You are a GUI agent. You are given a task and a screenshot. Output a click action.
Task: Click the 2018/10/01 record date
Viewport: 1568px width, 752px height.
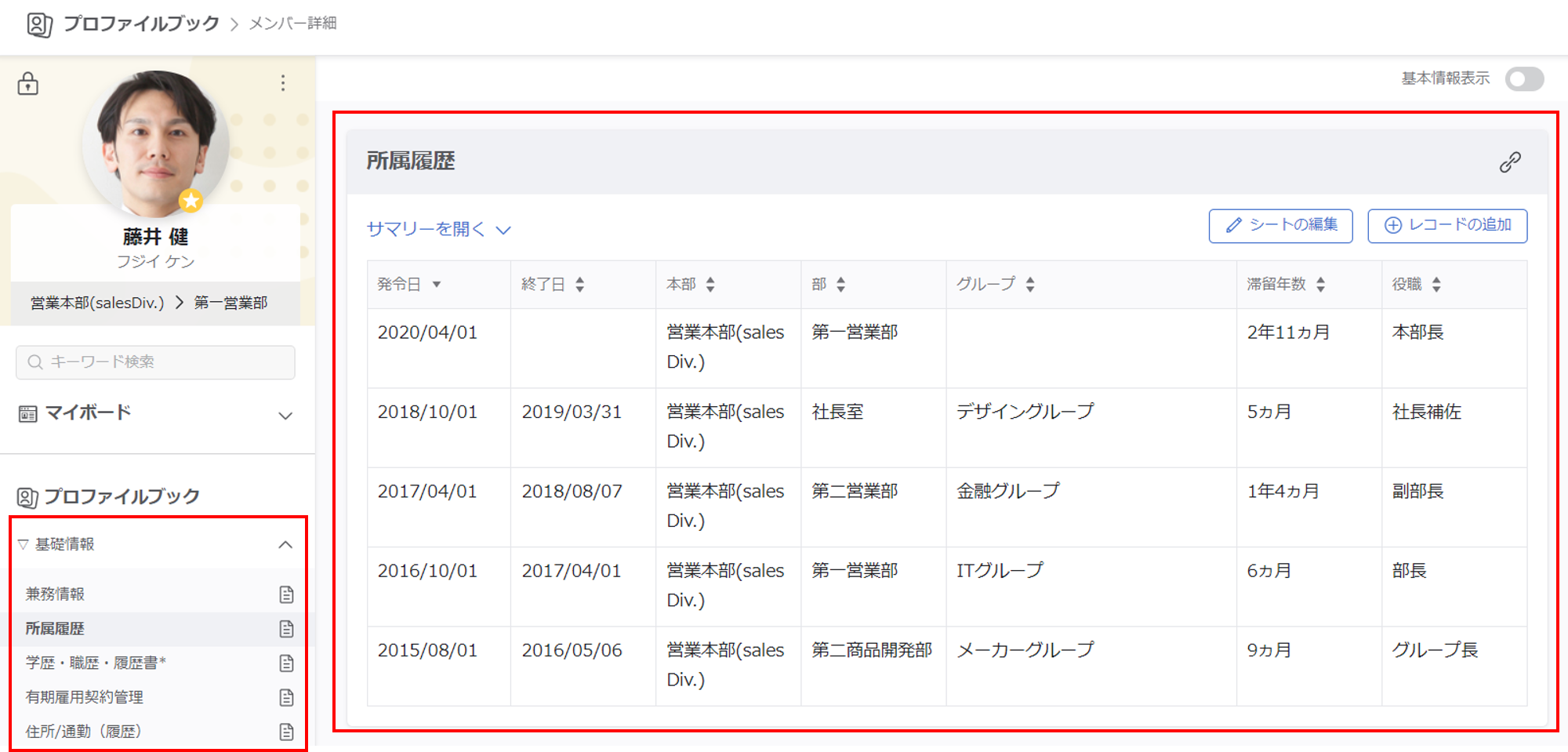click(x=427, y=412)
